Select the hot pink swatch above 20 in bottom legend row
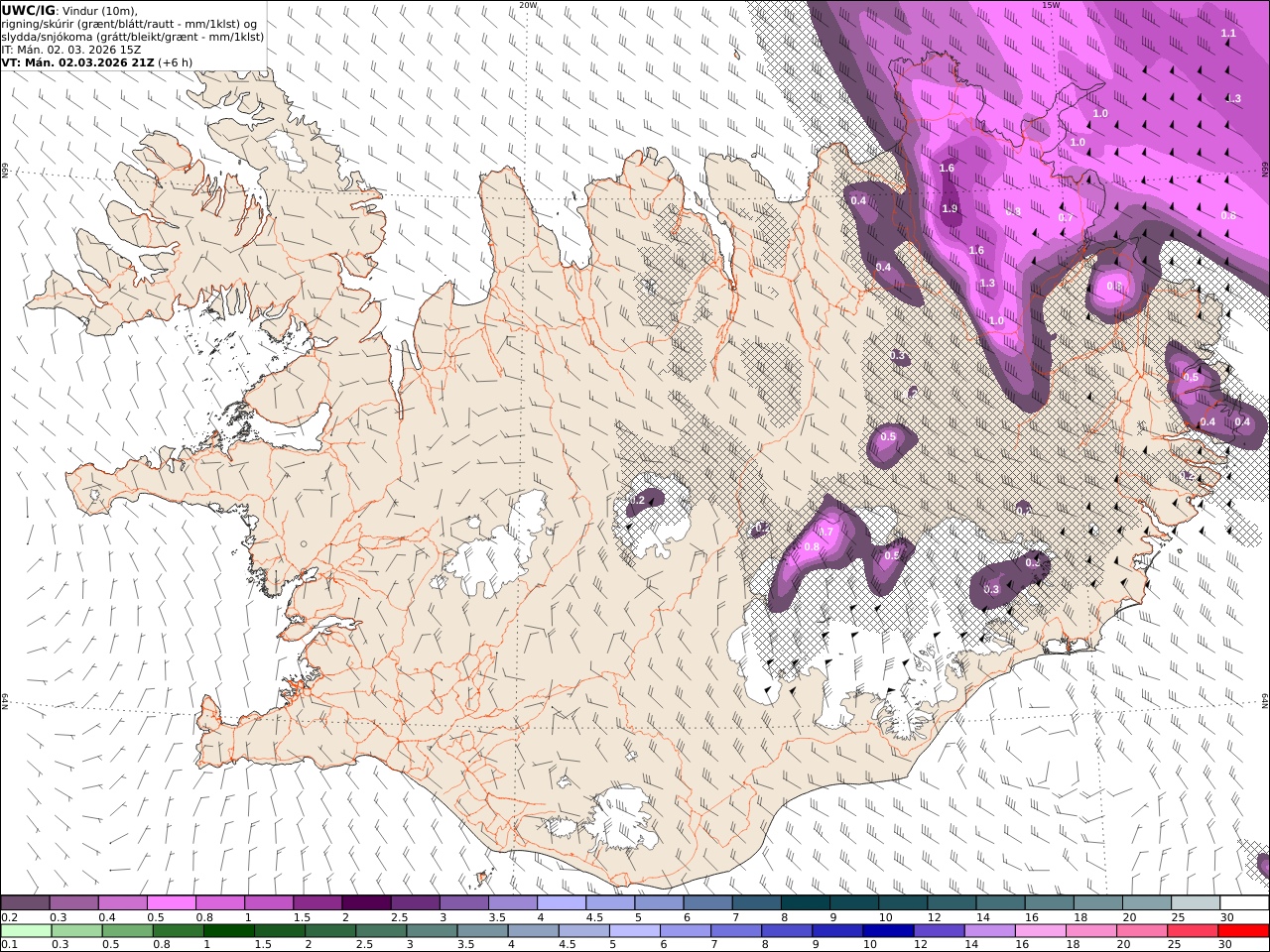The image size is (1270, 952). coord(1142,930)
